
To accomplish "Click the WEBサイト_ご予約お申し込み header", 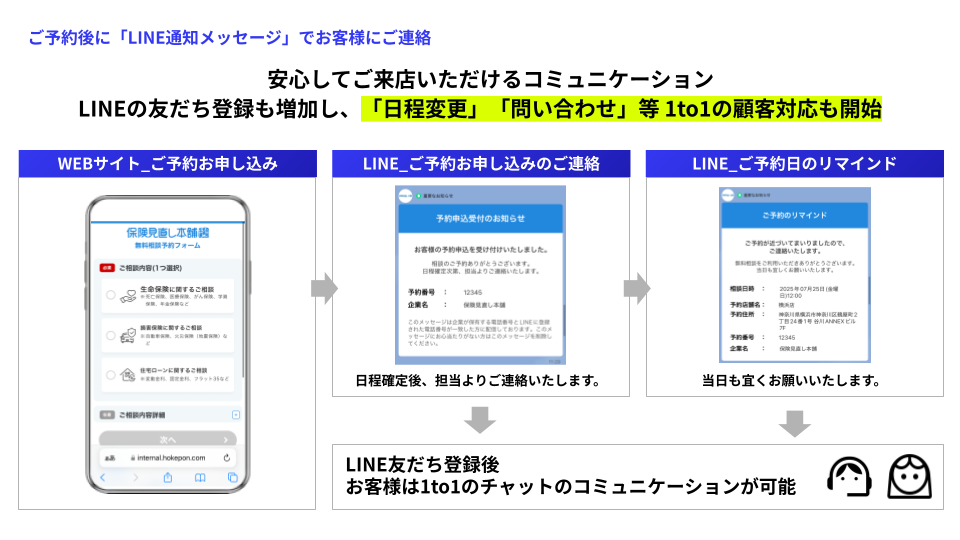I will 168,163.
